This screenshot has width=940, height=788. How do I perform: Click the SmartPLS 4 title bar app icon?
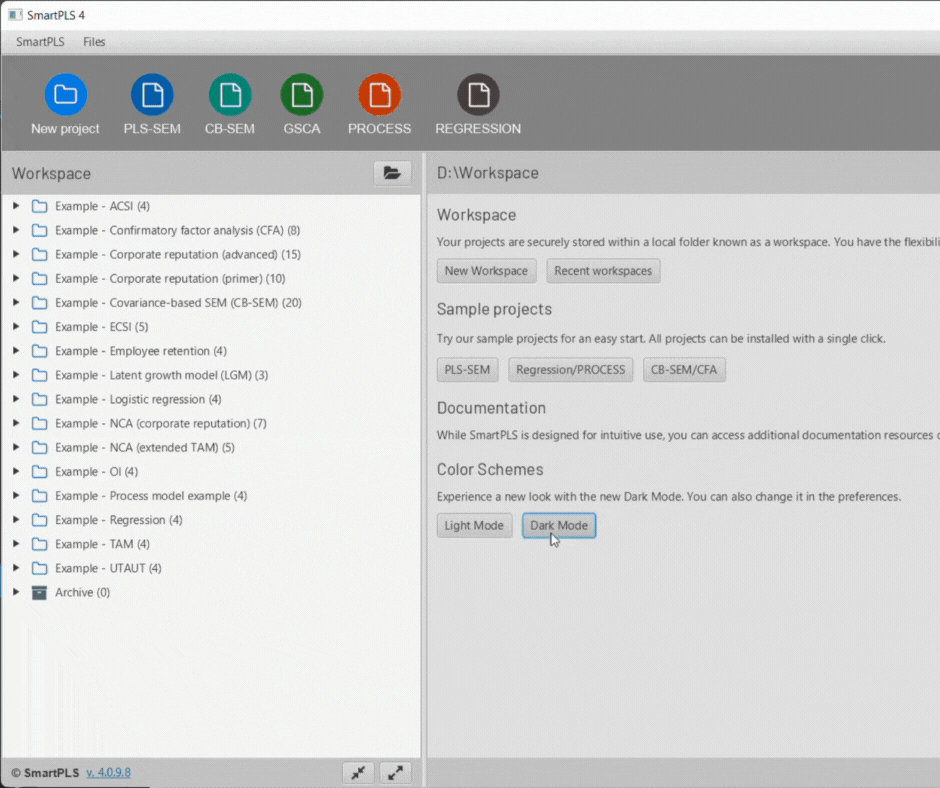click(x=15, y=15)
